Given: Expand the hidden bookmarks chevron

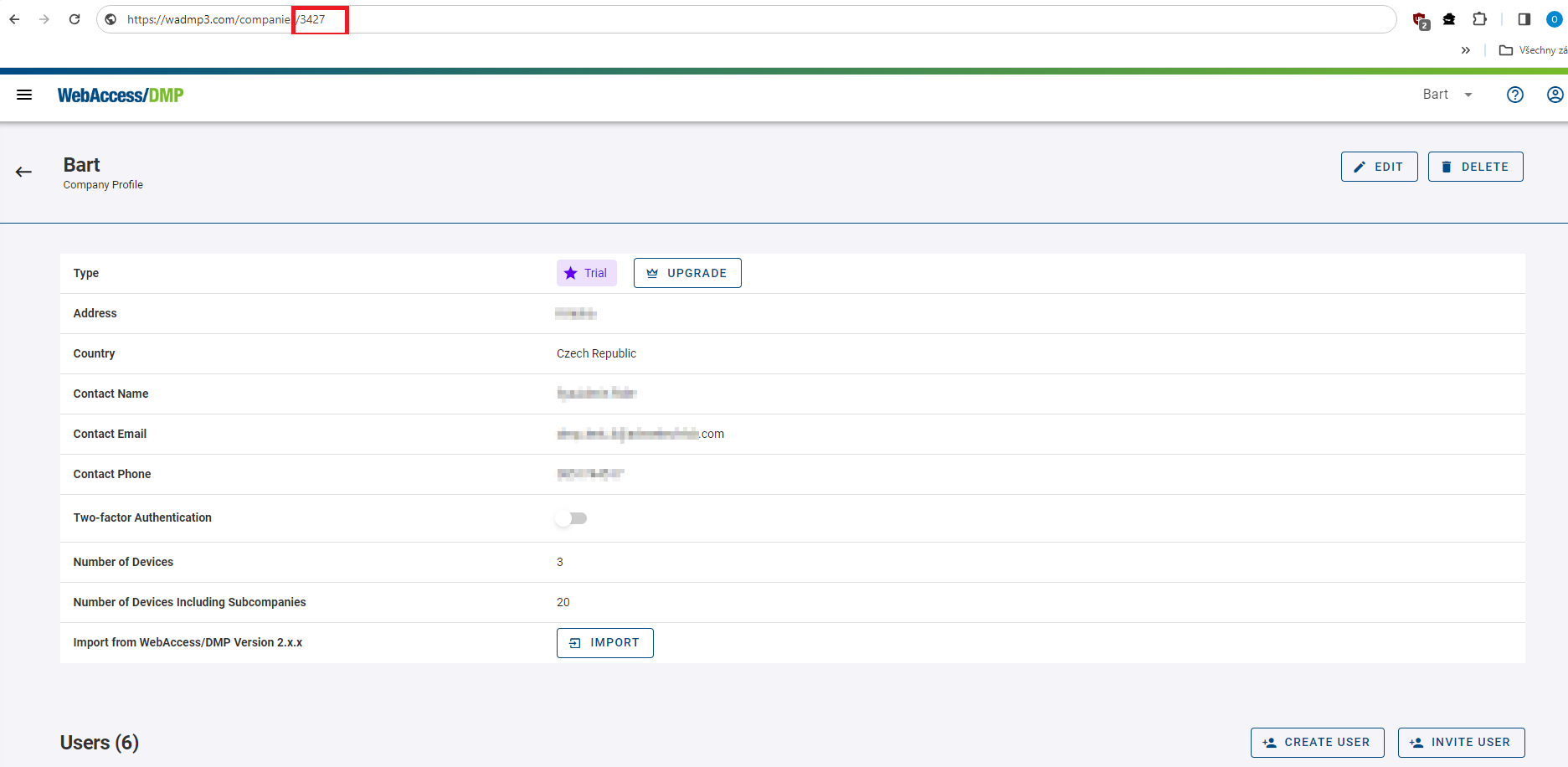Looking at the screenshot, I should (1466, 50).
